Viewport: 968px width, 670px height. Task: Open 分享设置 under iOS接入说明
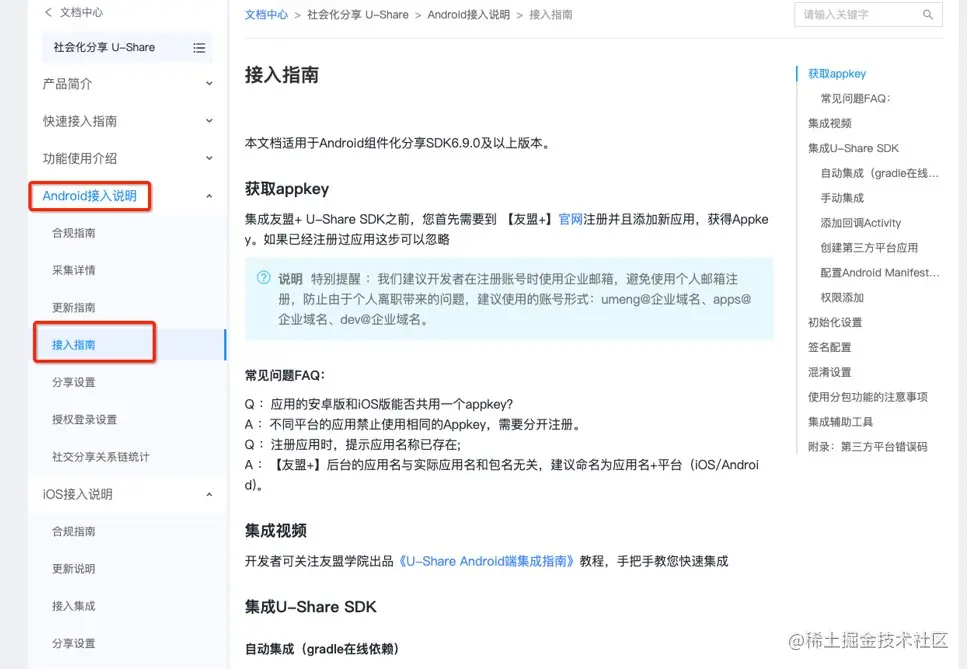pos(73,643)
